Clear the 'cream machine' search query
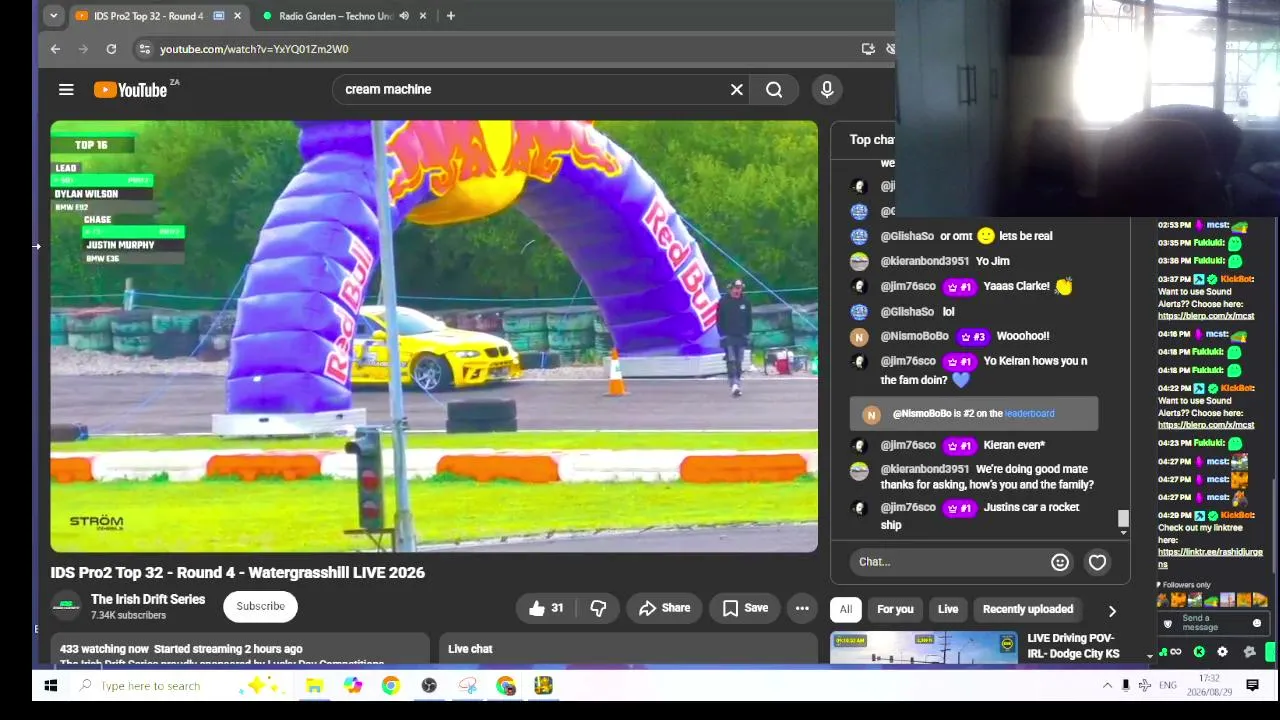The image size is (1280, 720). tap(737, 90)
